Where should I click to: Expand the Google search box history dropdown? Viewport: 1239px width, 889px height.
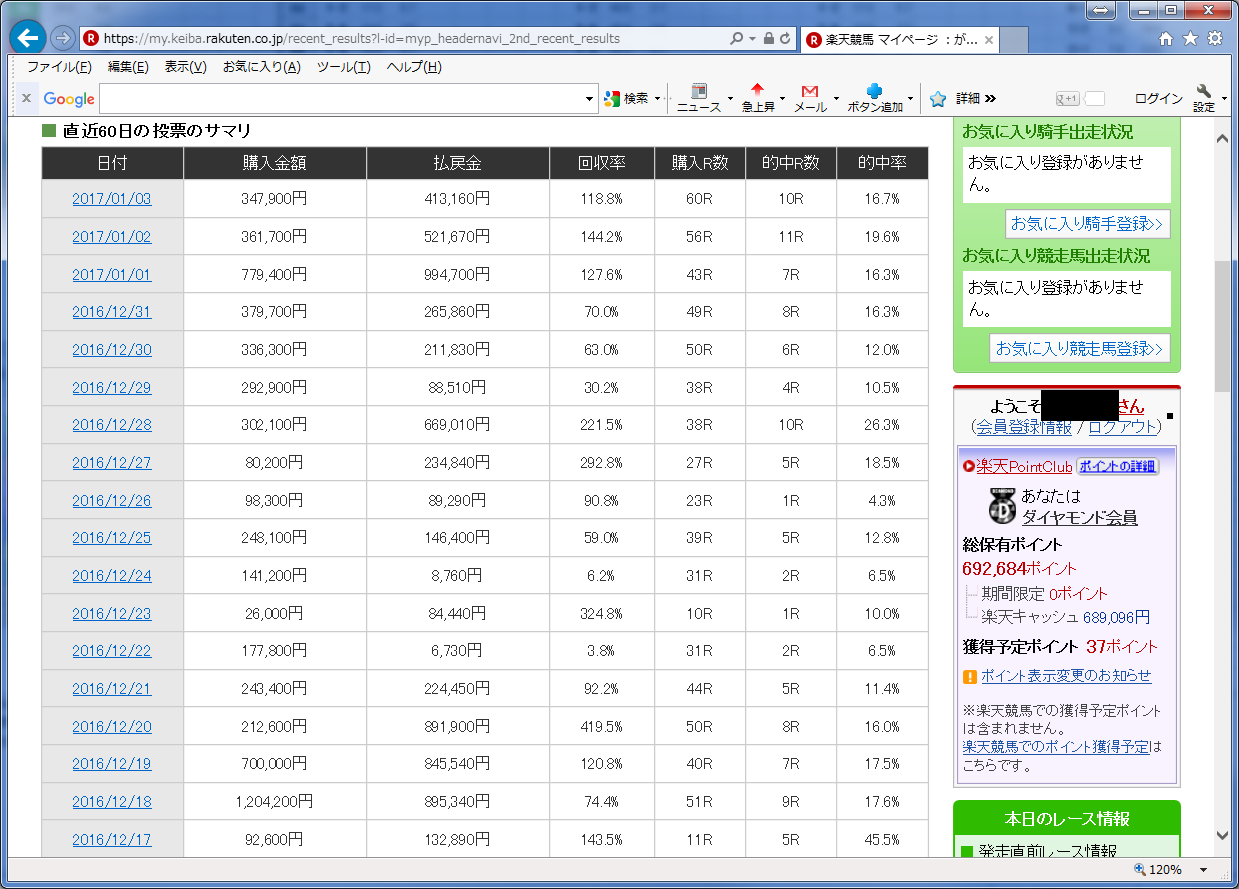click(590, 98)
